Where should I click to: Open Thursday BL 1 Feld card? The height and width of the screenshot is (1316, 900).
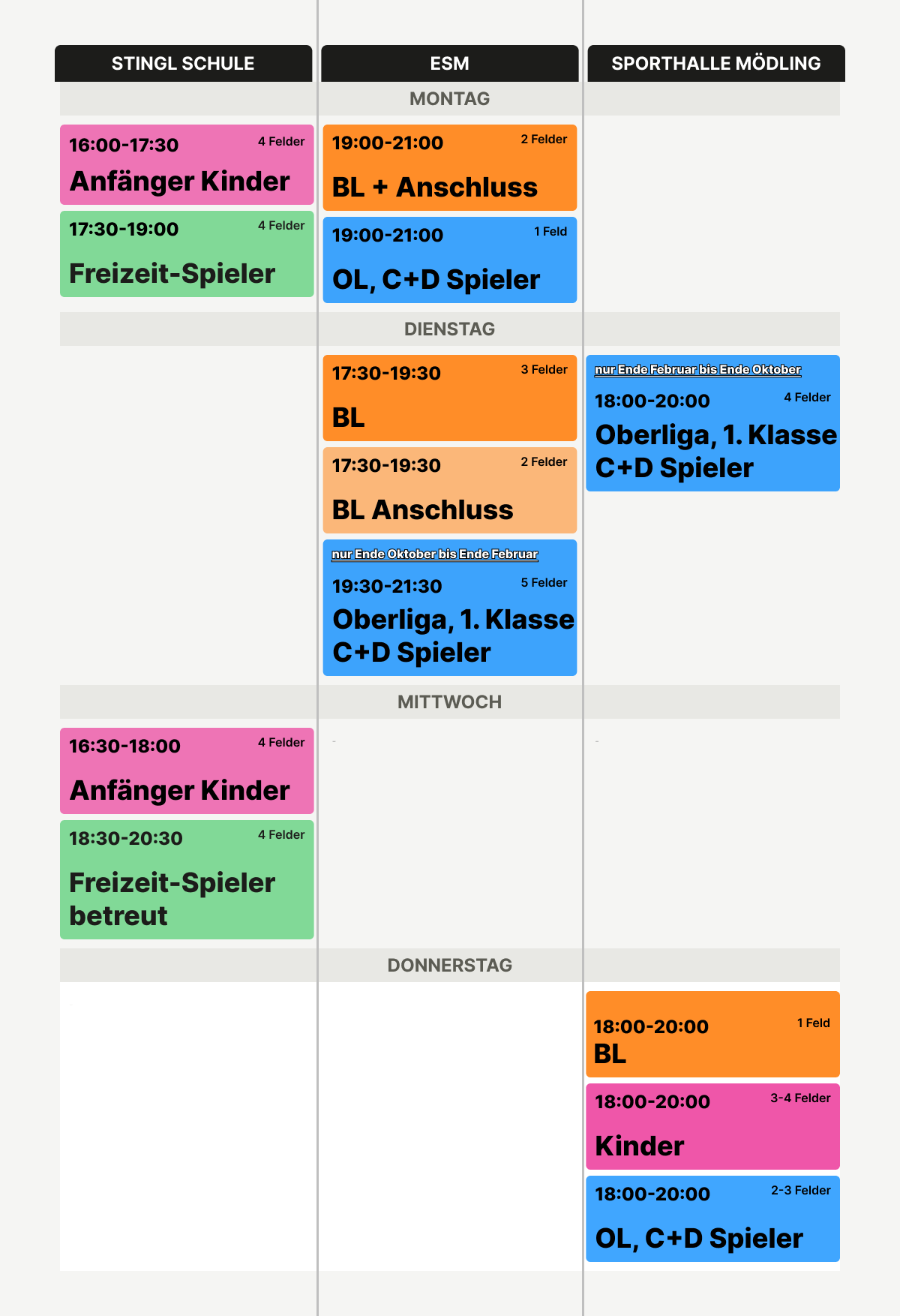point(712,1034)
